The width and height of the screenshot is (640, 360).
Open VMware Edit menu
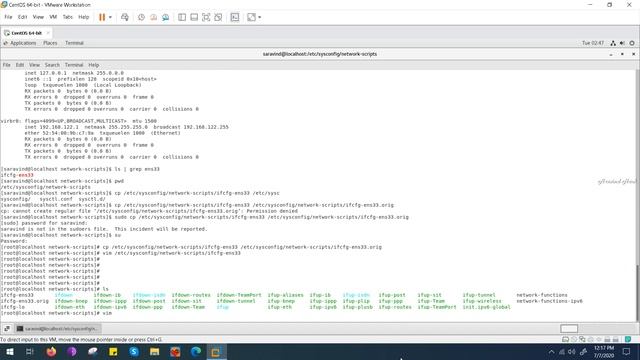(22, 17)
